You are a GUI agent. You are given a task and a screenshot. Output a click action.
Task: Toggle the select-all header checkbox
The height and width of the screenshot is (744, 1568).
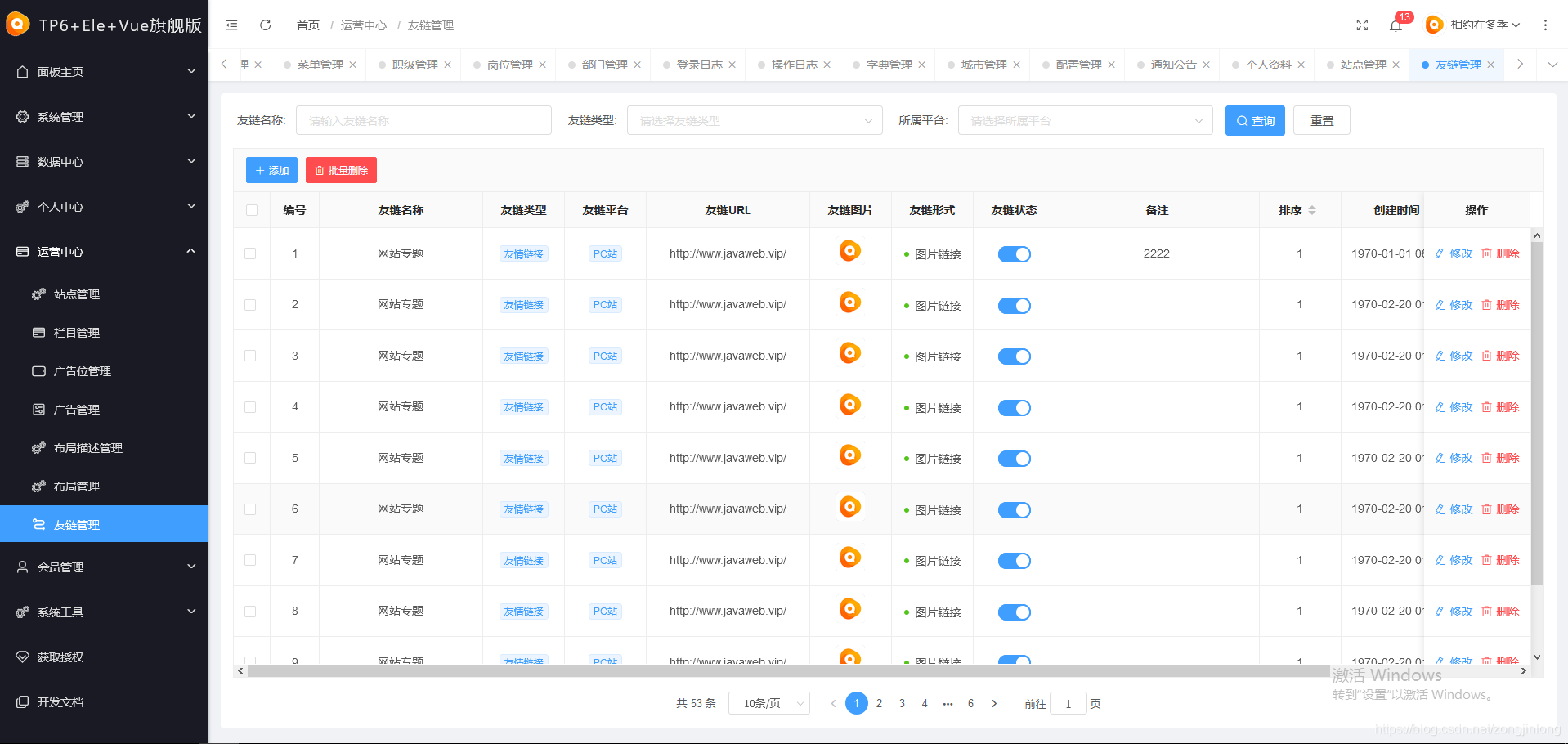(252, 210)
